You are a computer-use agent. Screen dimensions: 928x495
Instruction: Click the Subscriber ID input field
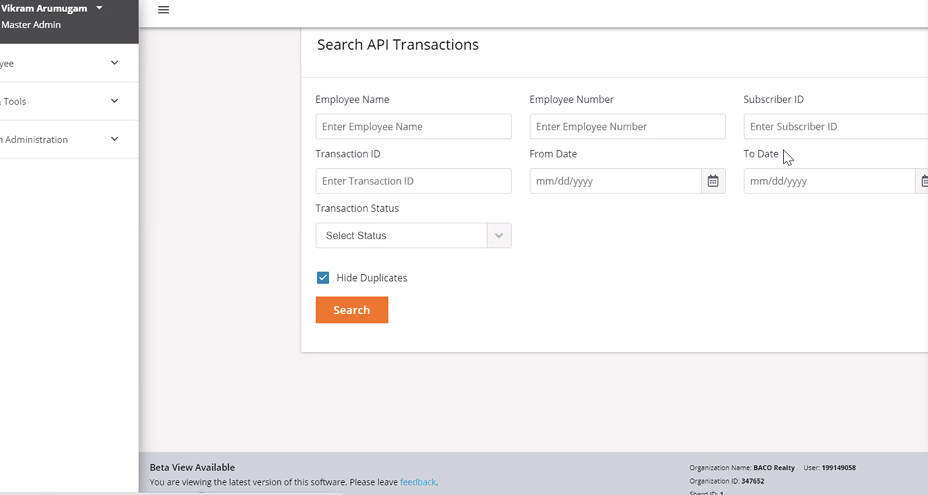click(x=835, y=127)
